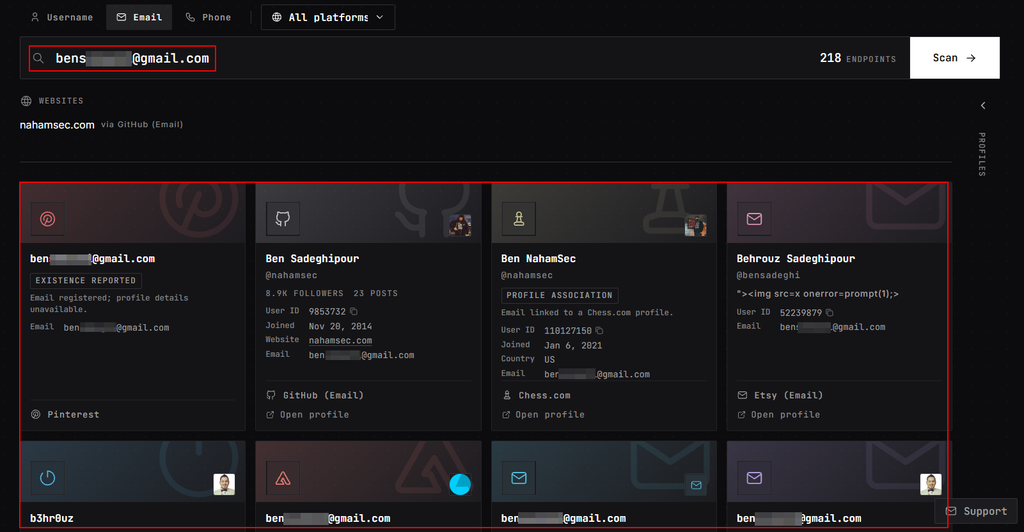Click the Websites globe icon
The image size is (1024, 532).
pos(26,101)
